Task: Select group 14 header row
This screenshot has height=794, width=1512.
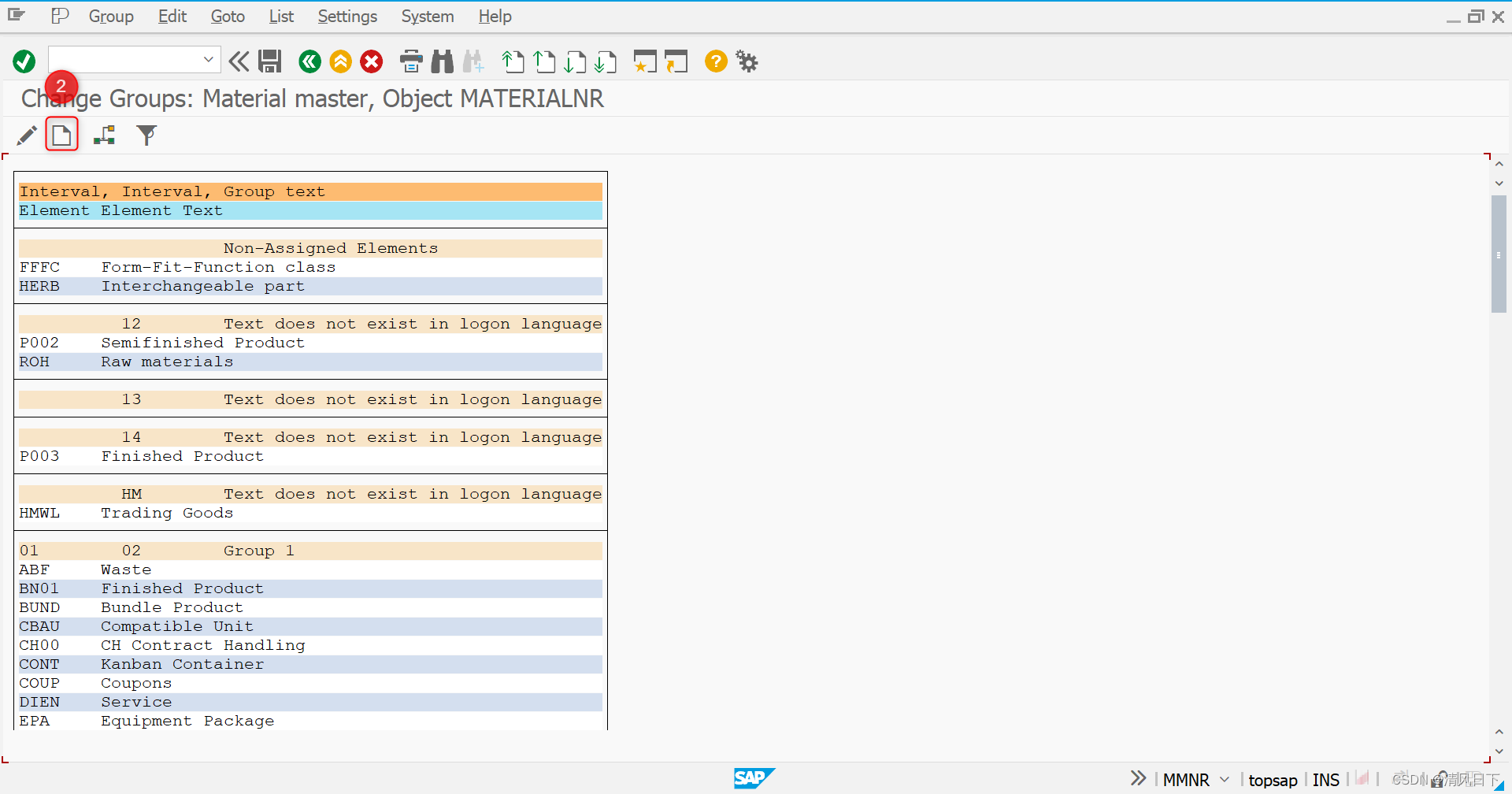Action: [x=310, y=437]
